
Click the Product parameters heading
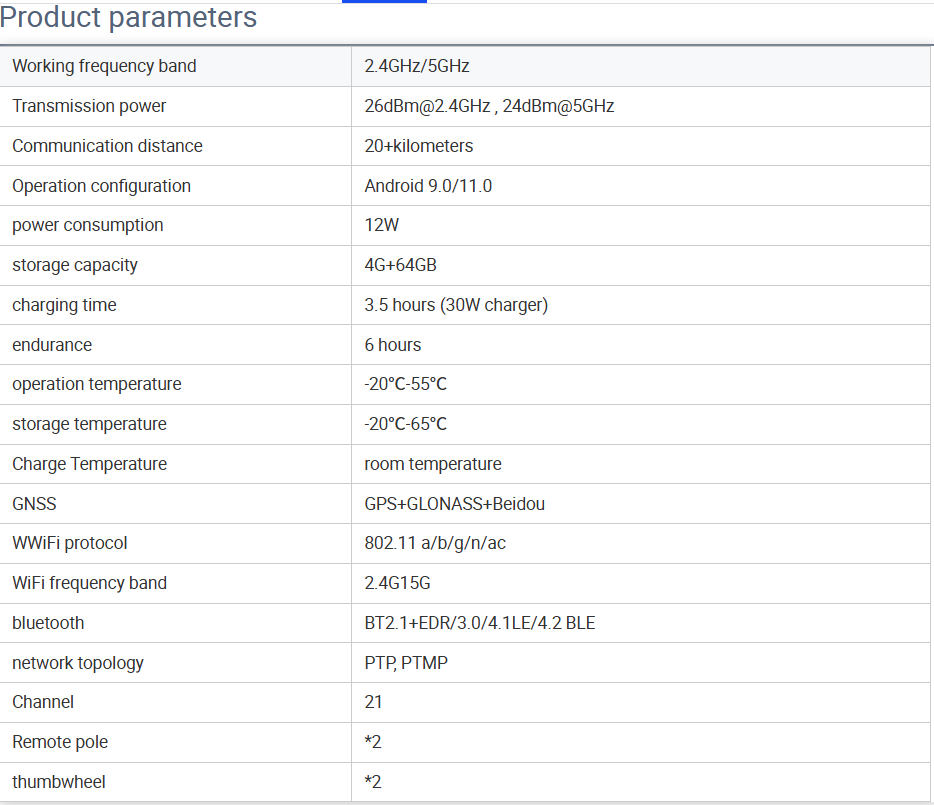(x=129, y=18)
